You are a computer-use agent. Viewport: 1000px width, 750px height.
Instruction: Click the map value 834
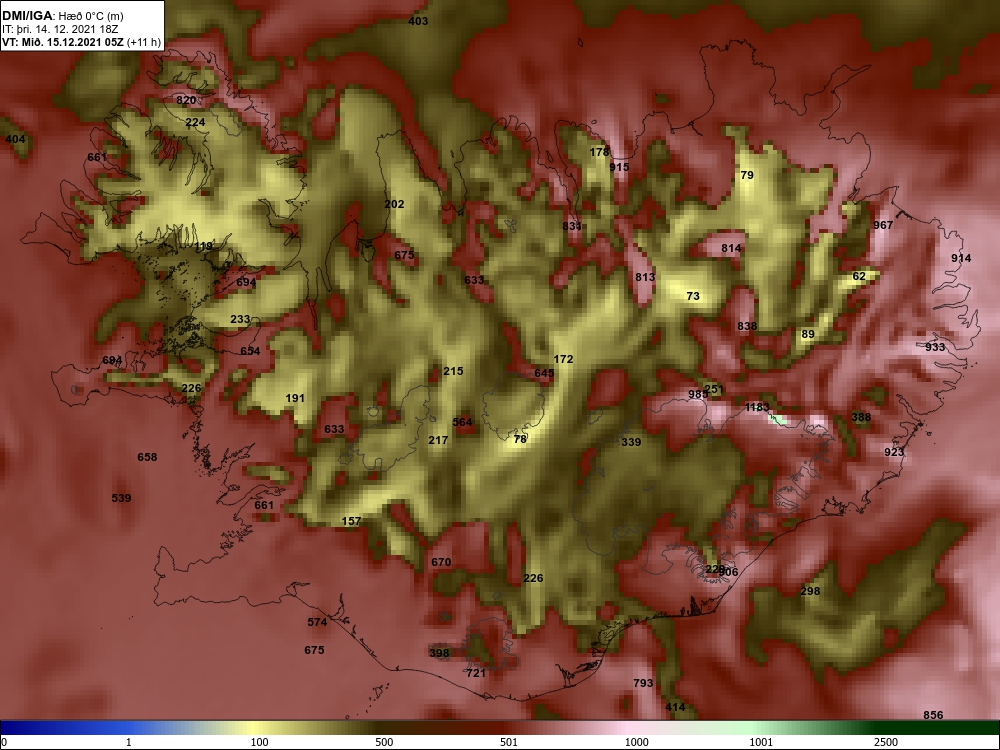coord(572,226)
